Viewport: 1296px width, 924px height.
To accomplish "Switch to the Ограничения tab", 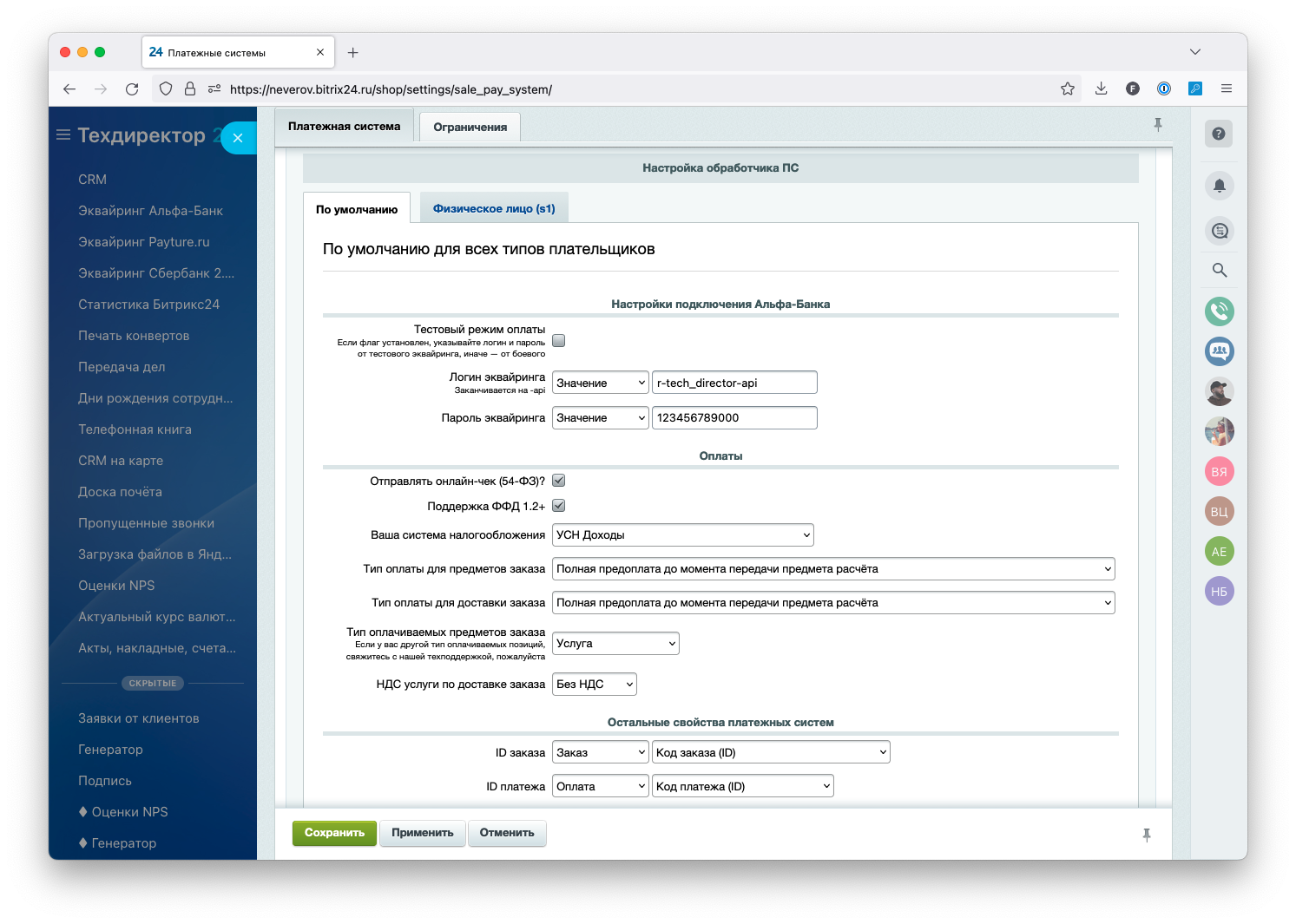I will pyautogui.click(x=470, y=127).
